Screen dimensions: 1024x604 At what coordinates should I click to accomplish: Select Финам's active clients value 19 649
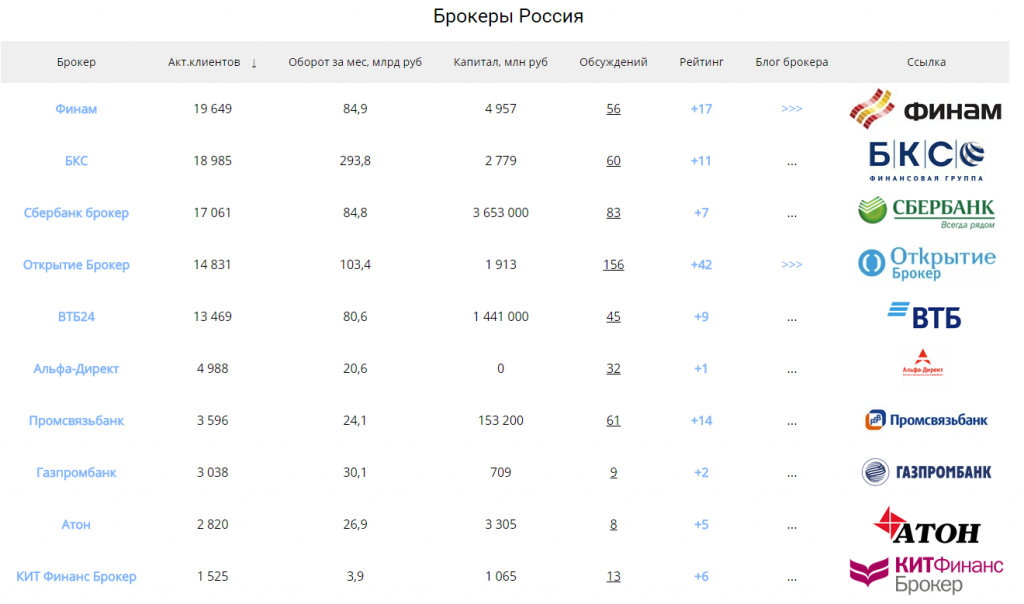[212, 109]
